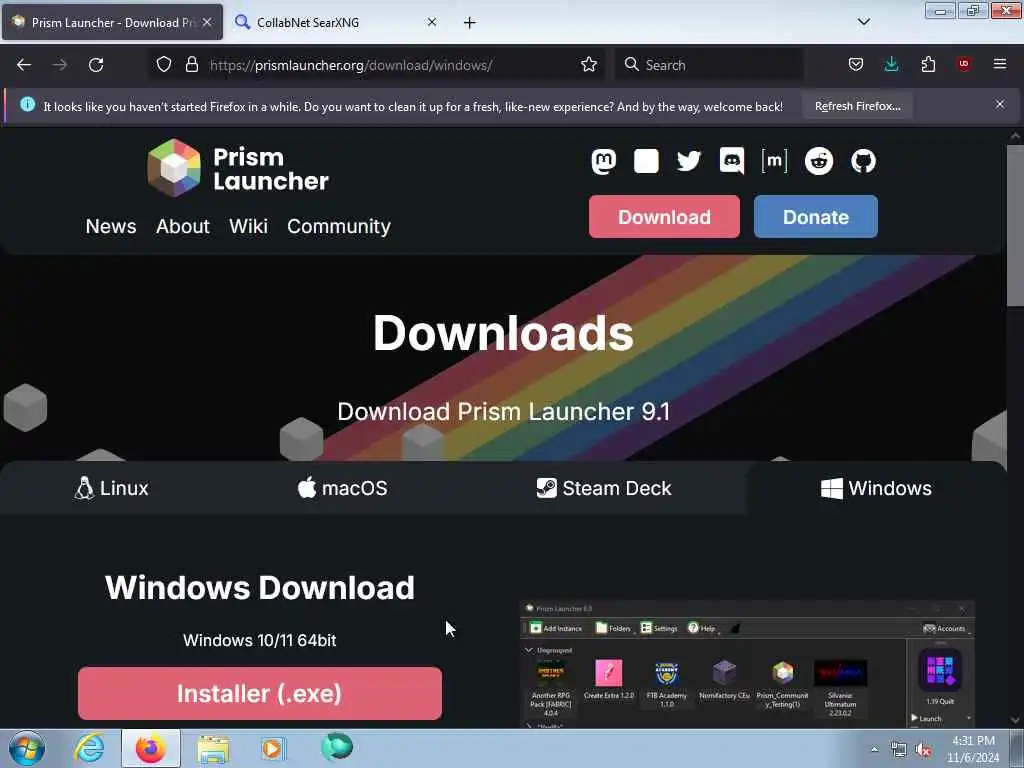Switch to the macOS download tab

tap(343, 488)
